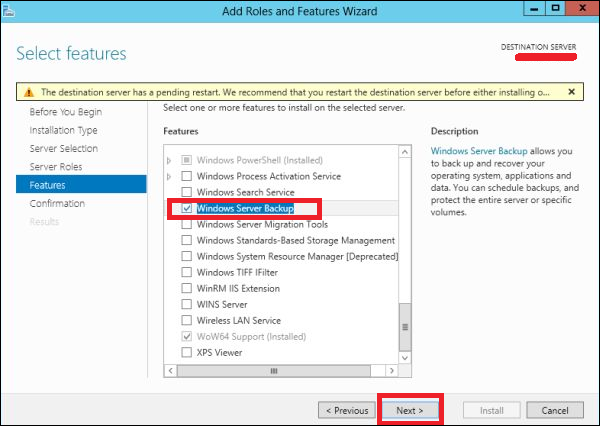Screen dimensions: 600x426
Task: Check WinRM IIS Extension
Action: (186, 288)
